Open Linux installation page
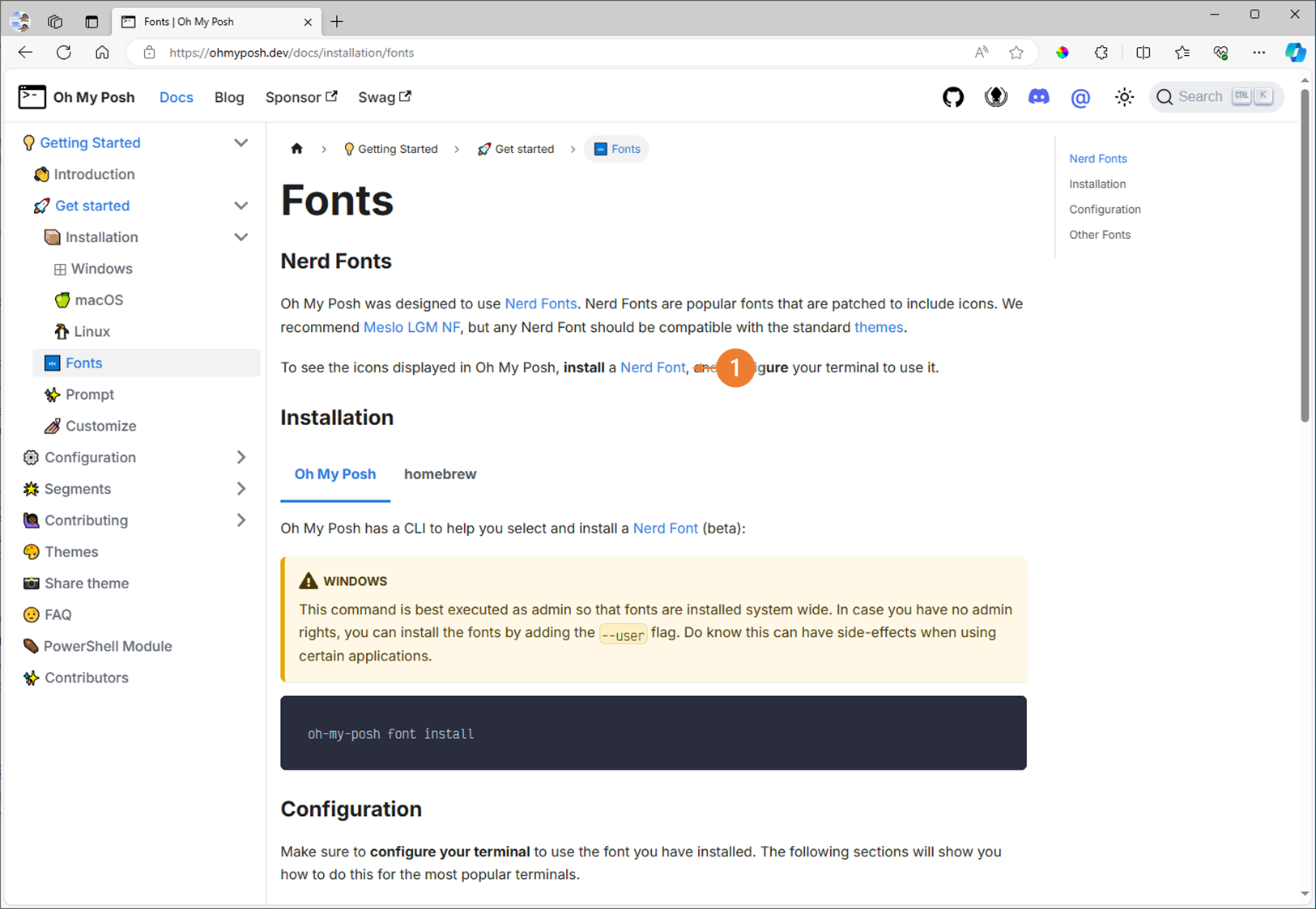Image resolution: width=1316 pixels, height=909 pixels. coord(92,332)
